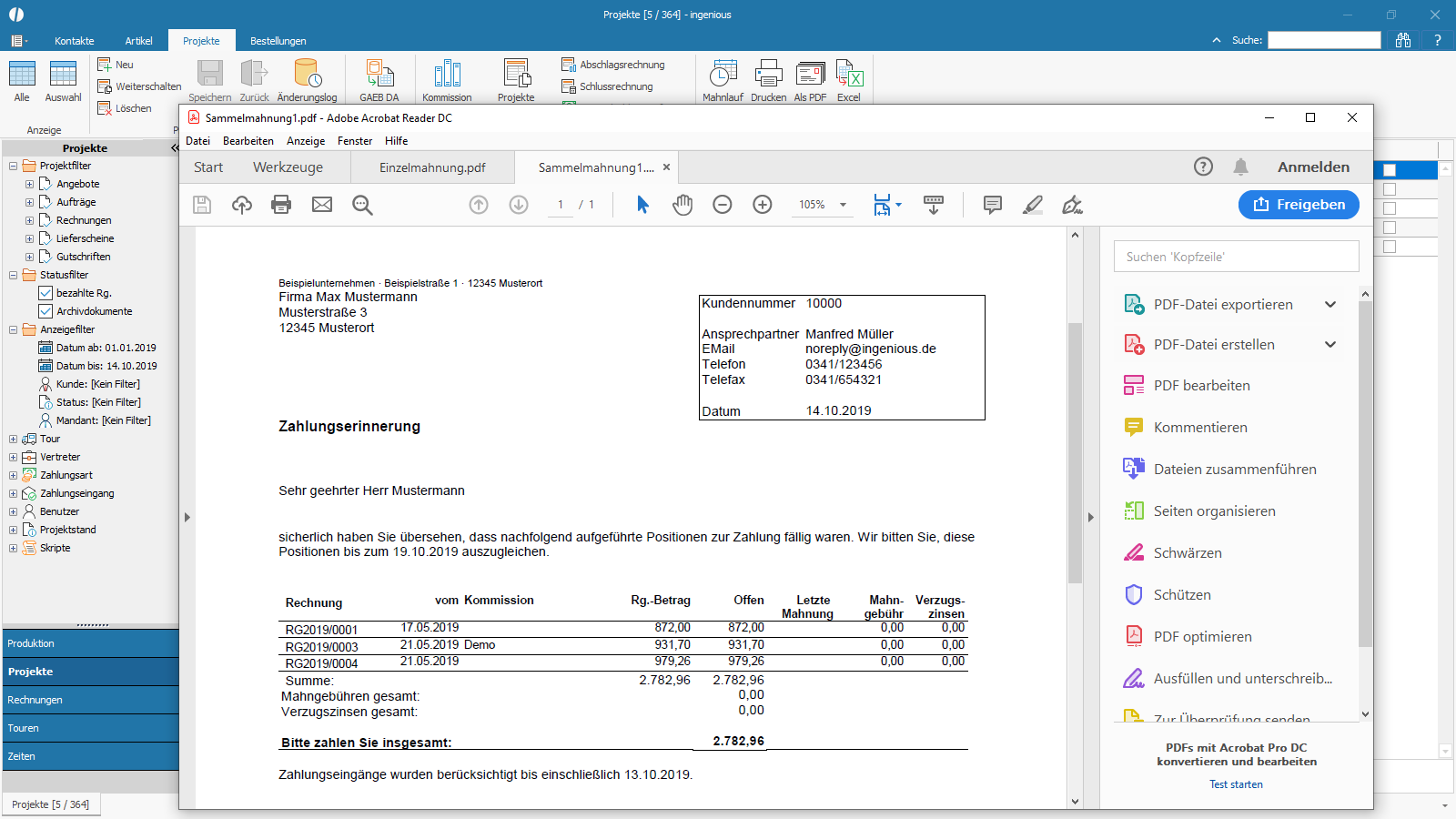Open the Mahnlauf tool
1456x819 pixels.
coord(722,77)
